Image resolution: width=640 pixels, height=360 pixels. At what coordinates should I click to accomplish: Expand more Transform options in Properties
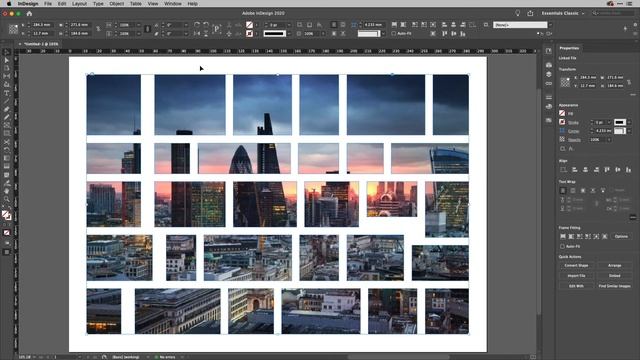(x=633, y=95)
